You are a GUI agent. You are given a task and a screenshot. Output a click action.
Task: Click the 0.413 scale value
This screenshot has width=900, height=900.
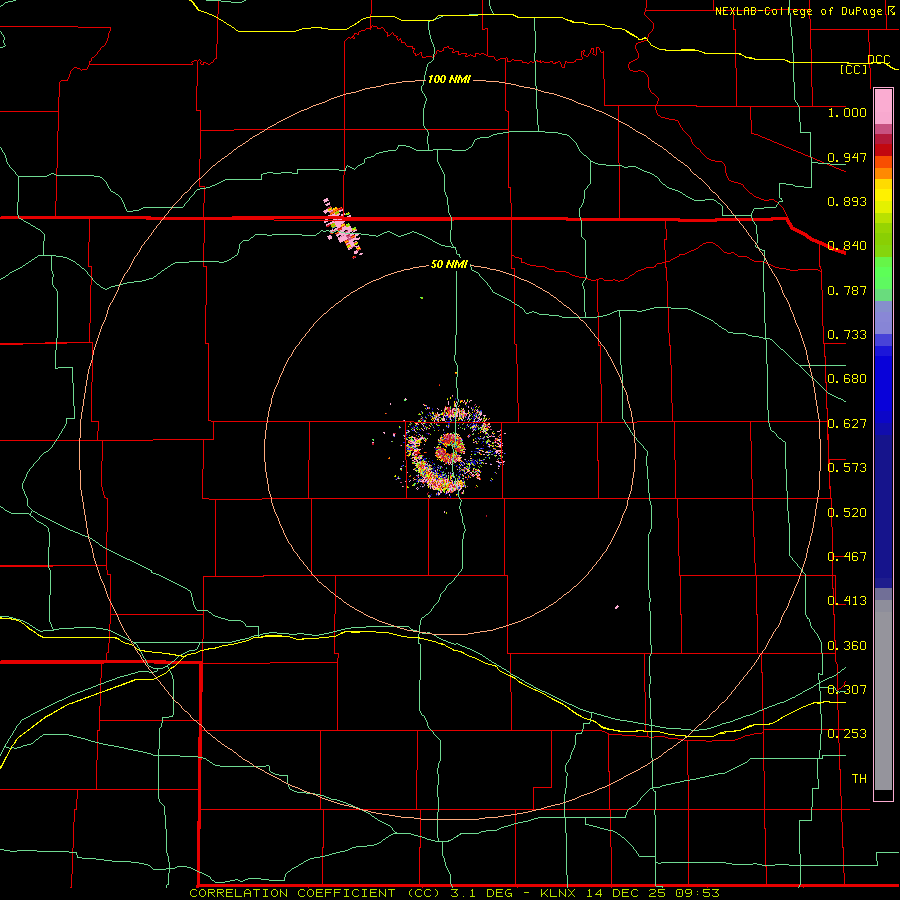[847, 601]
